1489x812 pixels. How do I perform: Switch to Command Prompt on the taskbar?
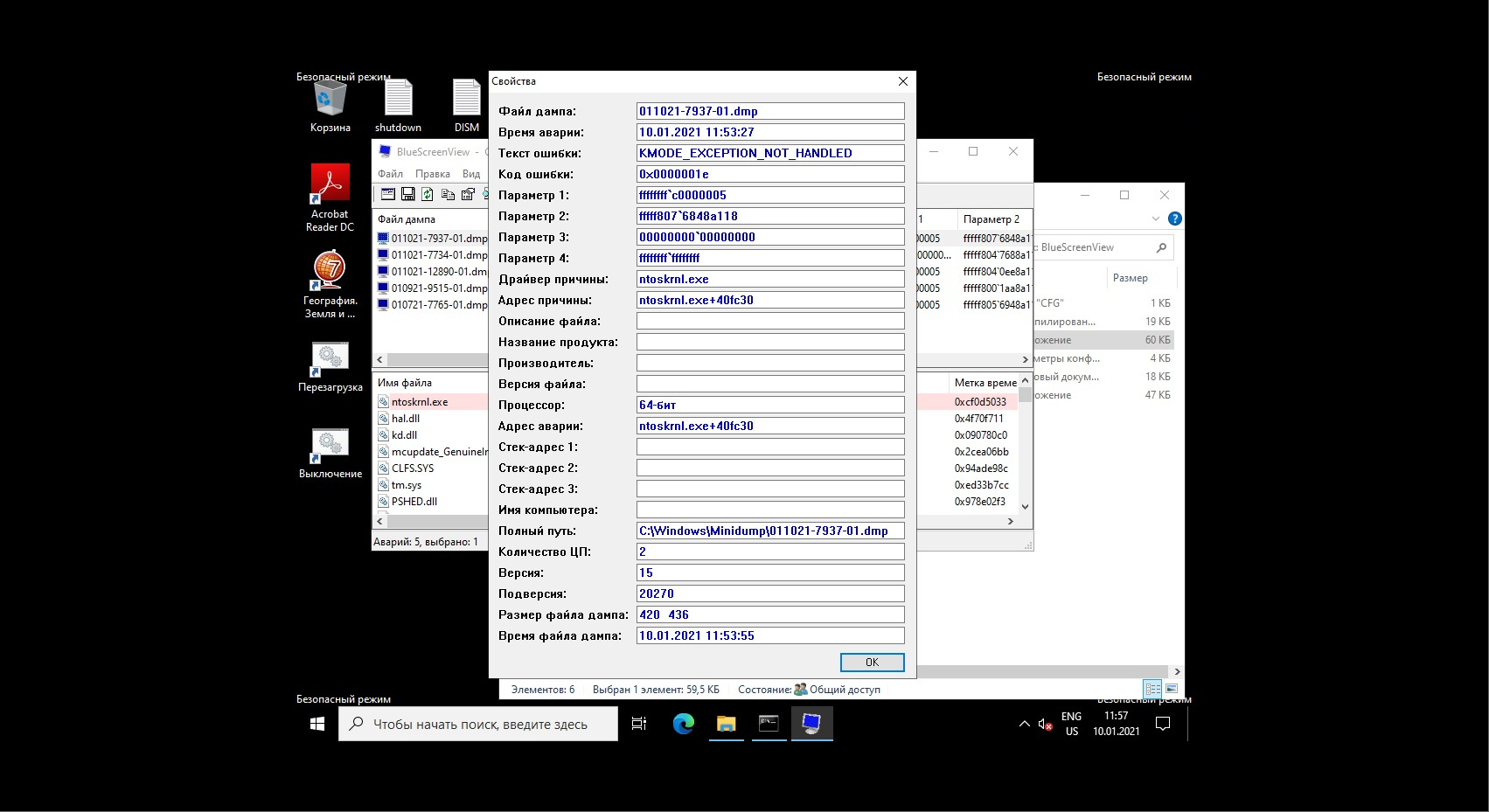[x=769, y=724]
